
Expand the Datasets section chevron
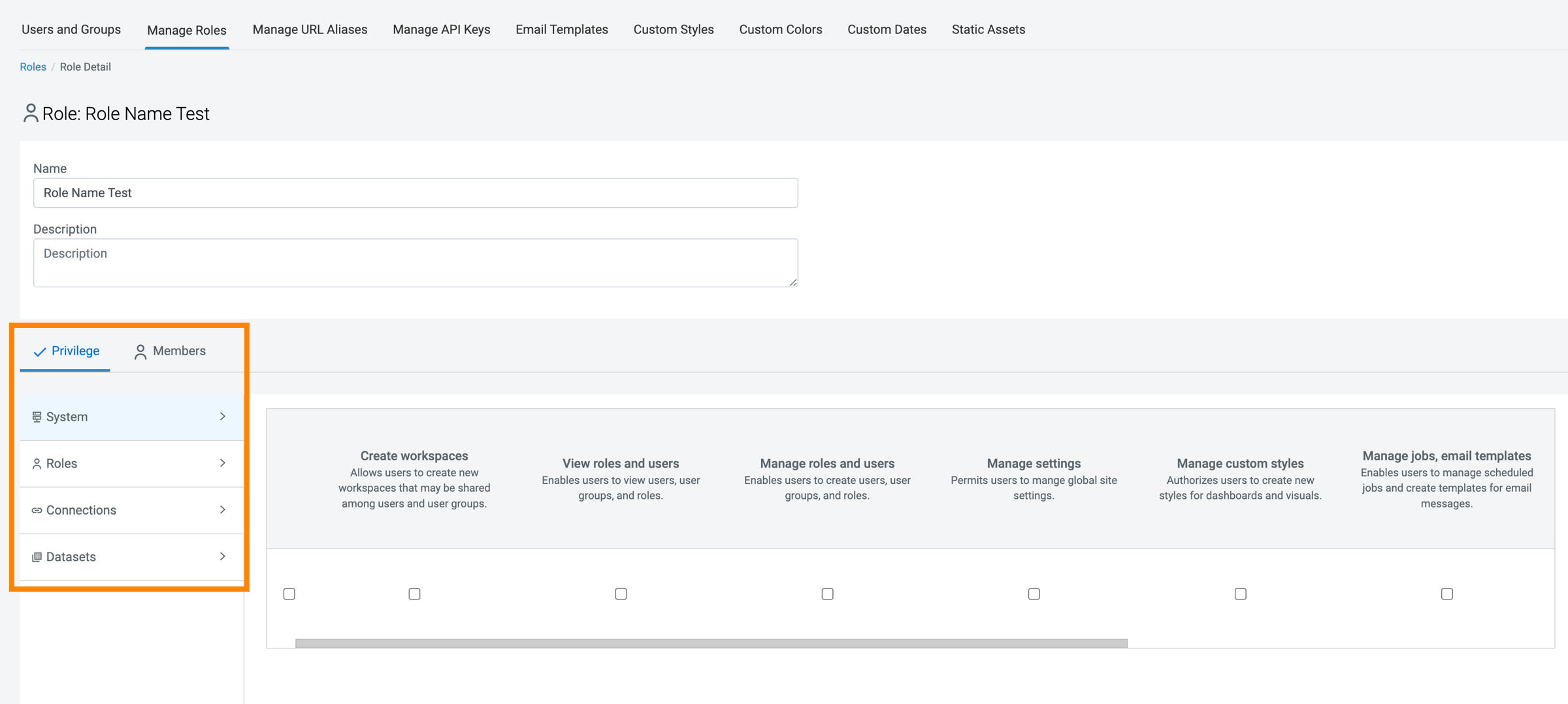tap(223, 556)
